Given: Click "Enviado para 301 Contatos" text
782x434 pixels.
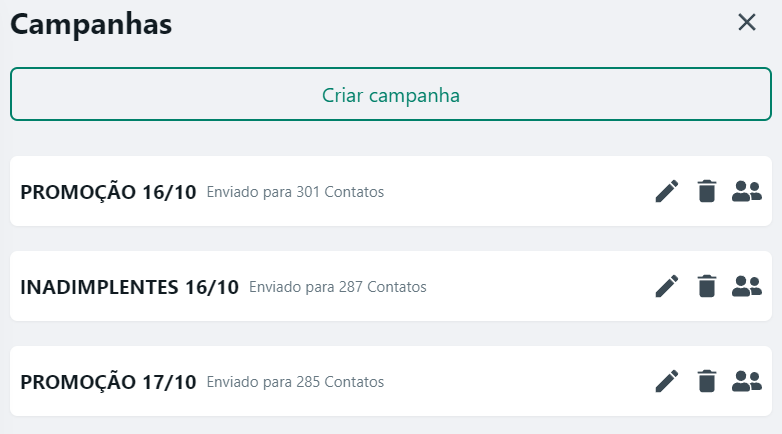Looking at the screenshot, I should click(295, 192).
